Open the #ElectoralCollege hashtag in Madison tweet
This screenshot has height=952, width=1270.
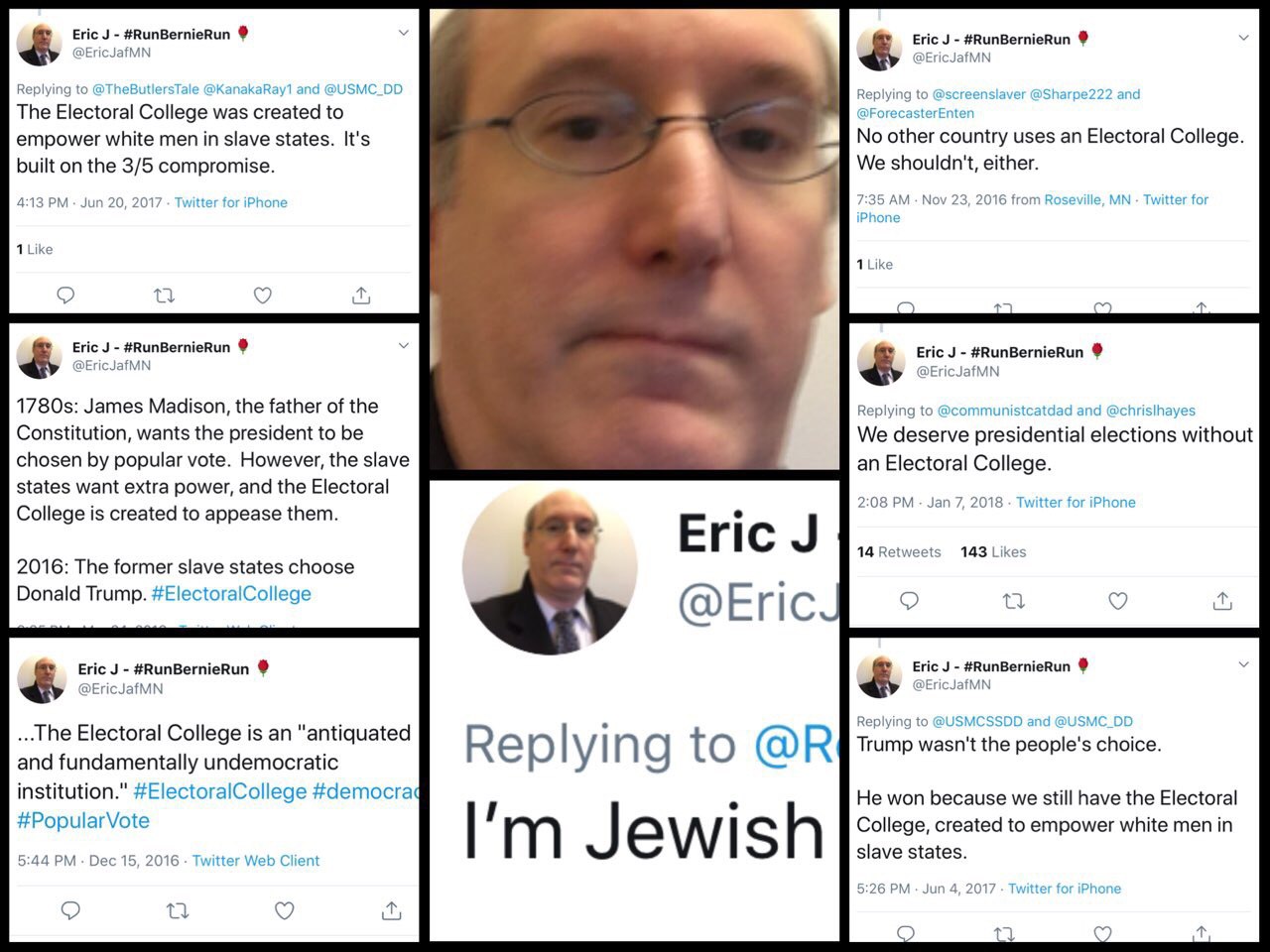[231, 594]
